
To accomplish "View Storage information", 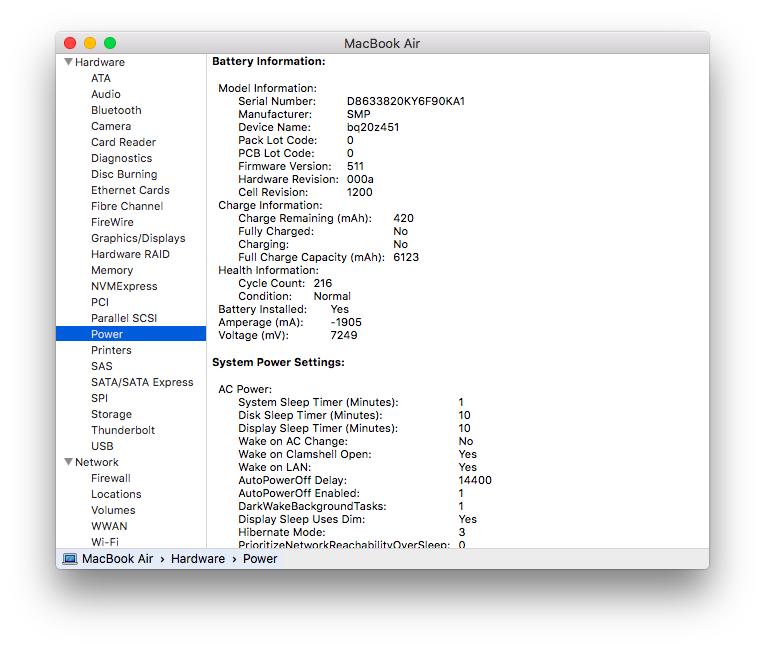I will (x=111, y=414).
